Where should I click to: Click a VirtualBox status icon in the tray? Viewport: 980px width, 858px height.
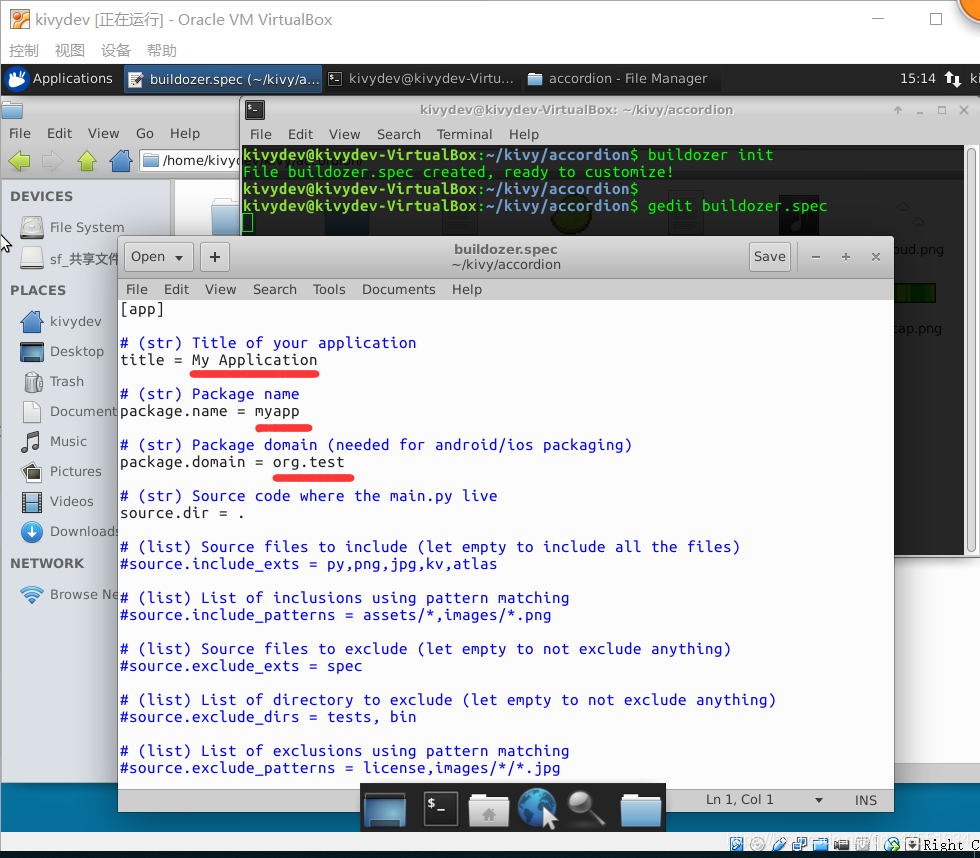pyautogui.click(x=737, y=844)
